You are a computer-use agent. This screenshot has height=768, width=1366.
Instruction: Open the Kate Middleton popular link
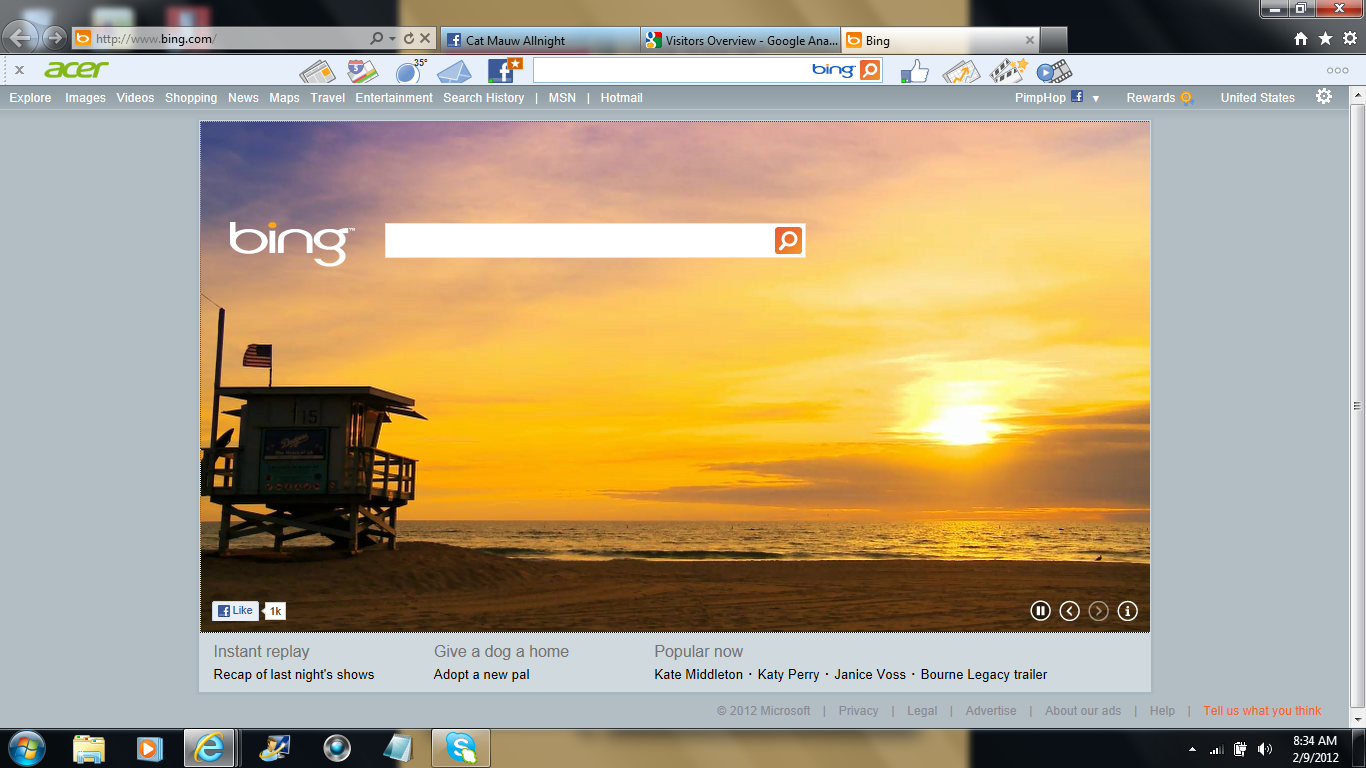click(x=698, y=675)
